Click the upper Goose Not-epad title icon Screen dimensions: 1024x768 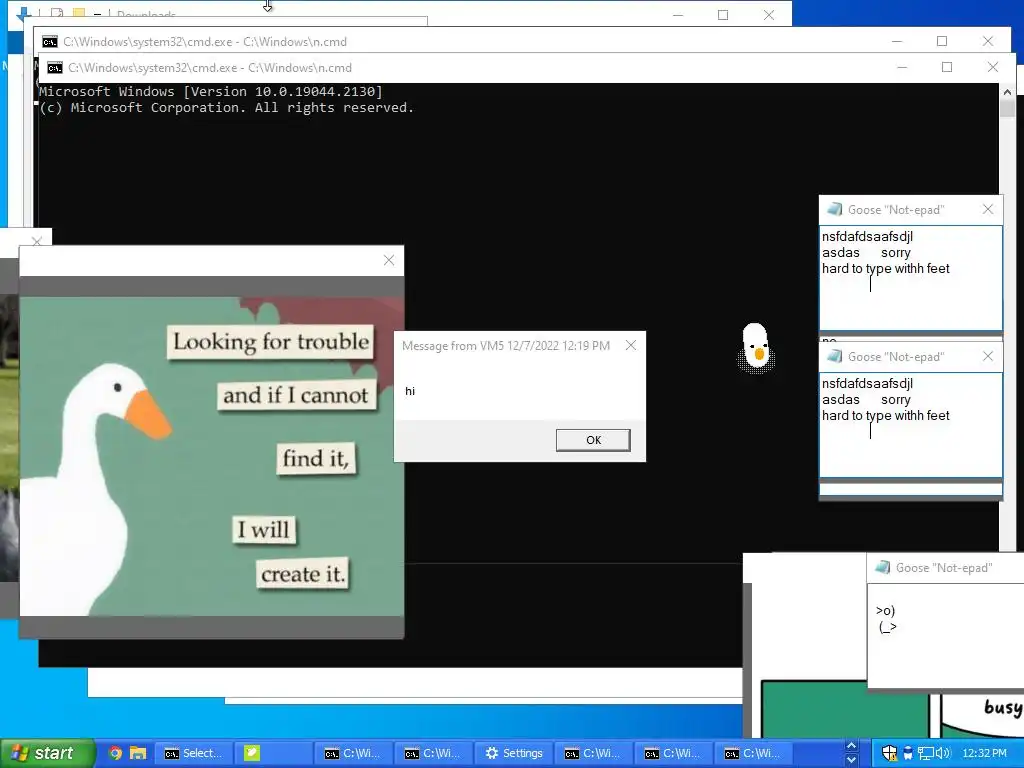[834, 210]
